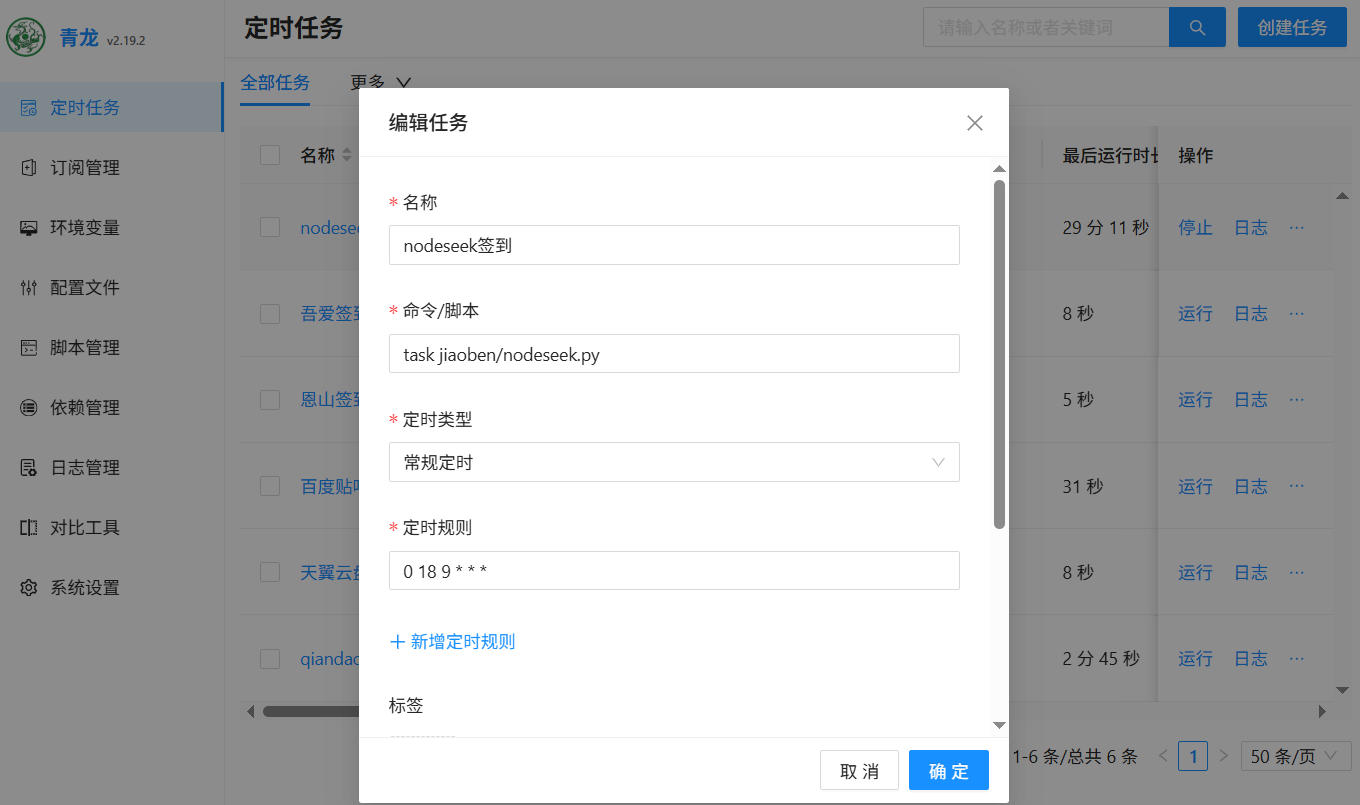Open the config file sliders icon

29,288
